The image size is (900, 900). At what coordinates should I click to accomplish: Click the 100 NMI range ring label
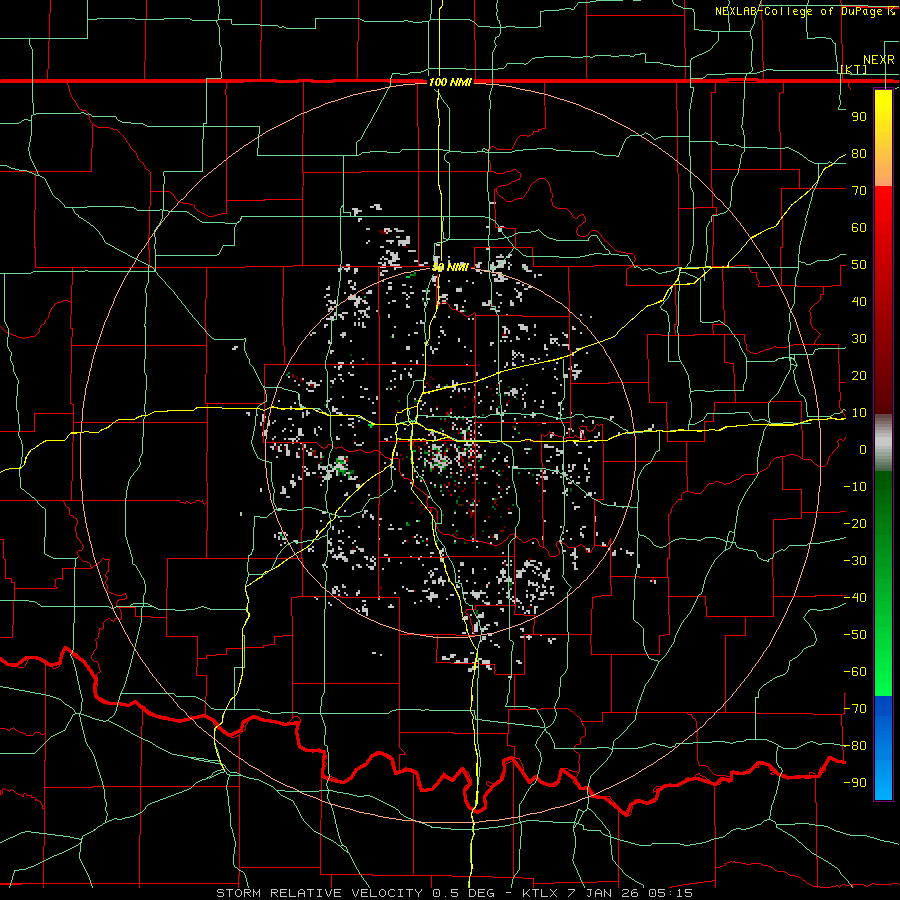click(x=450, y=82)
